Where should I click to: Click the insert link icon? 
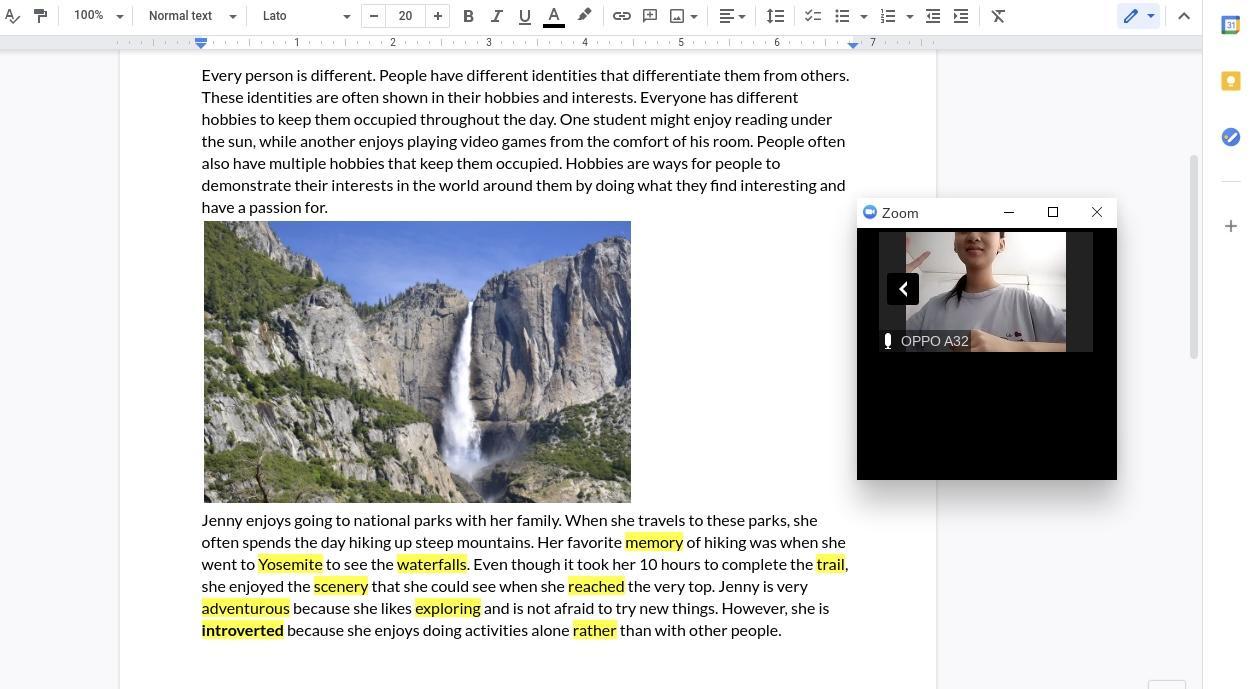[x=621, y=16]
